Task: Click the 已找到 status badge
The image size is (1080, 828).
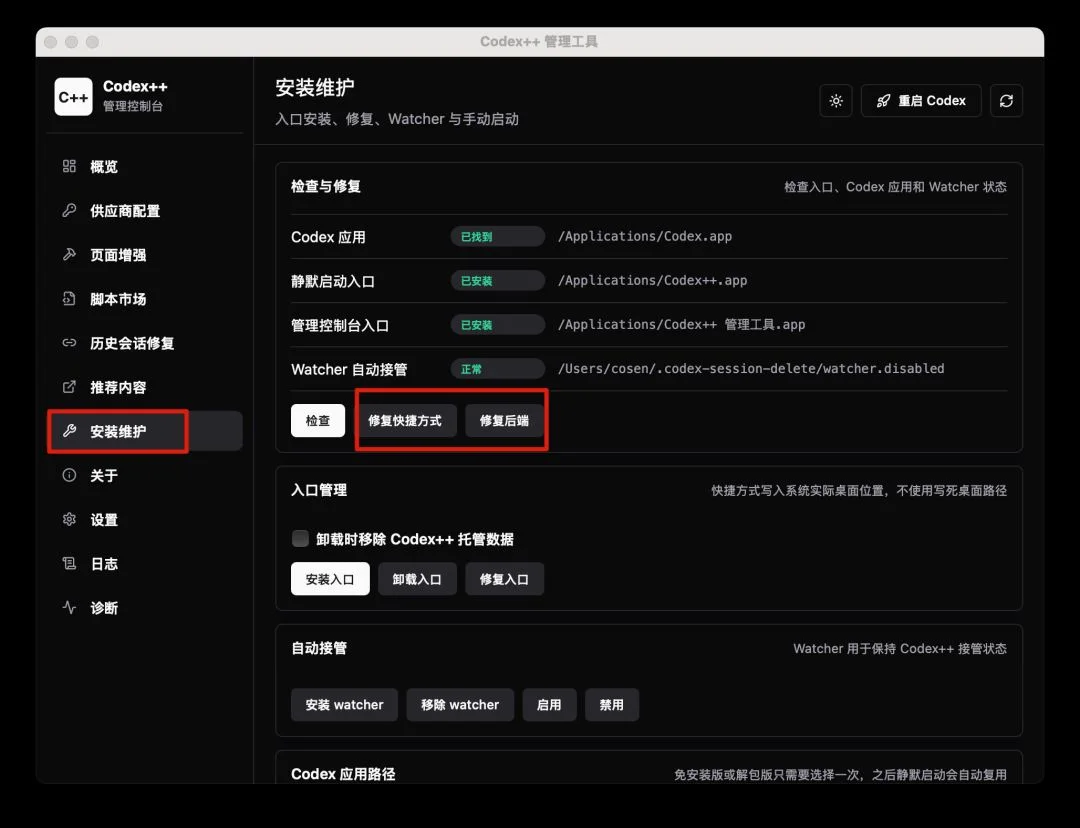Action: point(497,236)
